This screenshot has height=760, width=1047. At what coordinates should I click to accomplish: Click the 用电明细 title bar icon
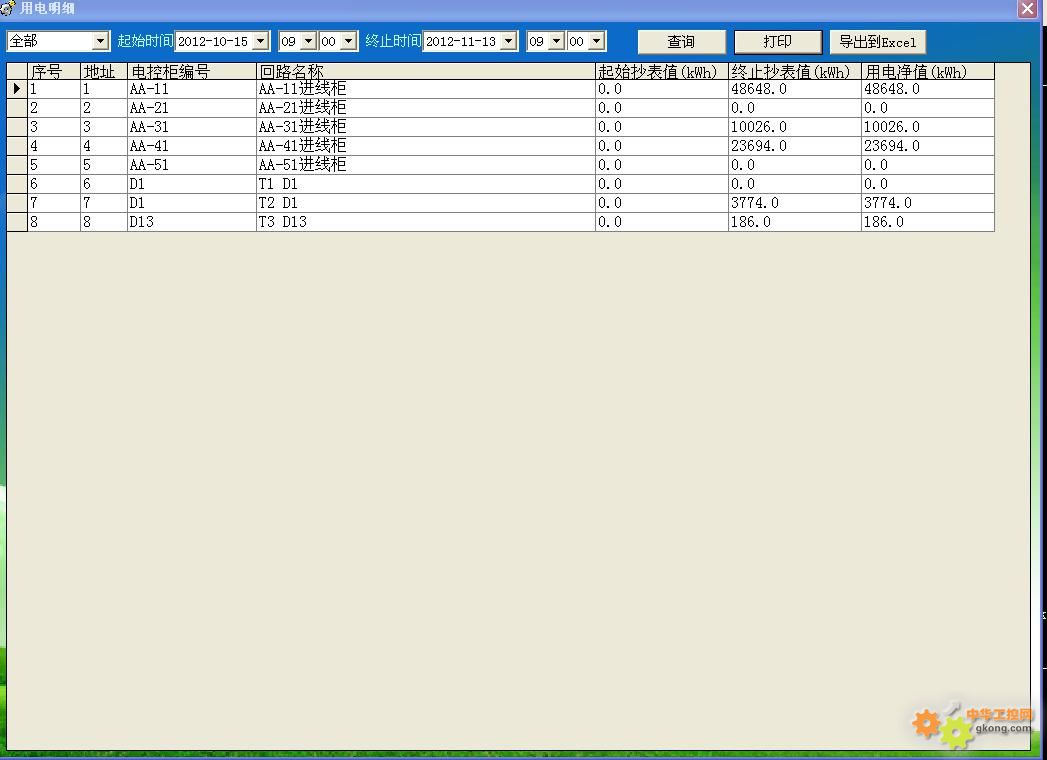point(8,8)
